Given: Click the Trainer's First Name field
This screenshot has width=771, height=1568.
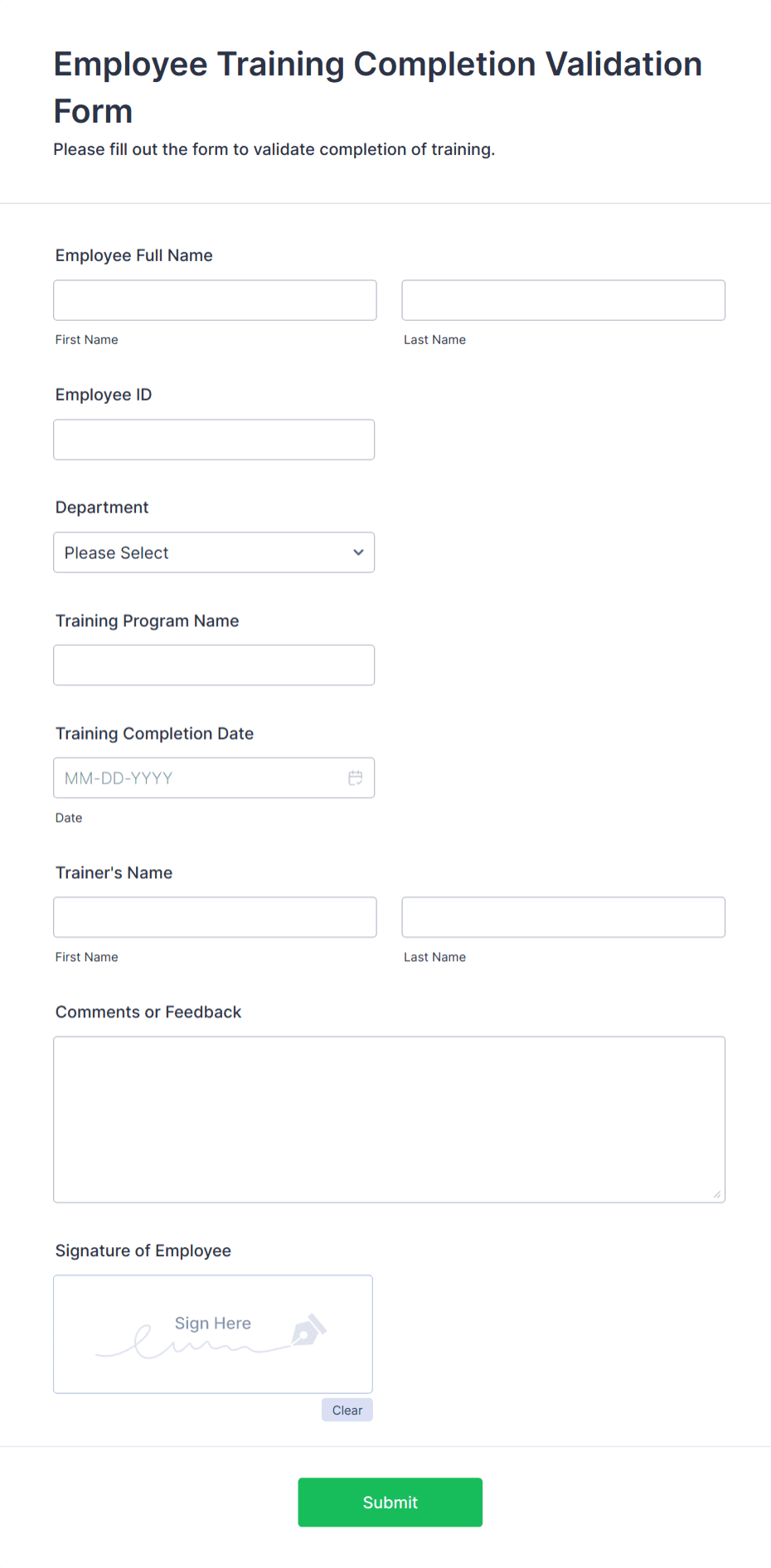Looking at the screenshot, I should (x=214, y=916).
